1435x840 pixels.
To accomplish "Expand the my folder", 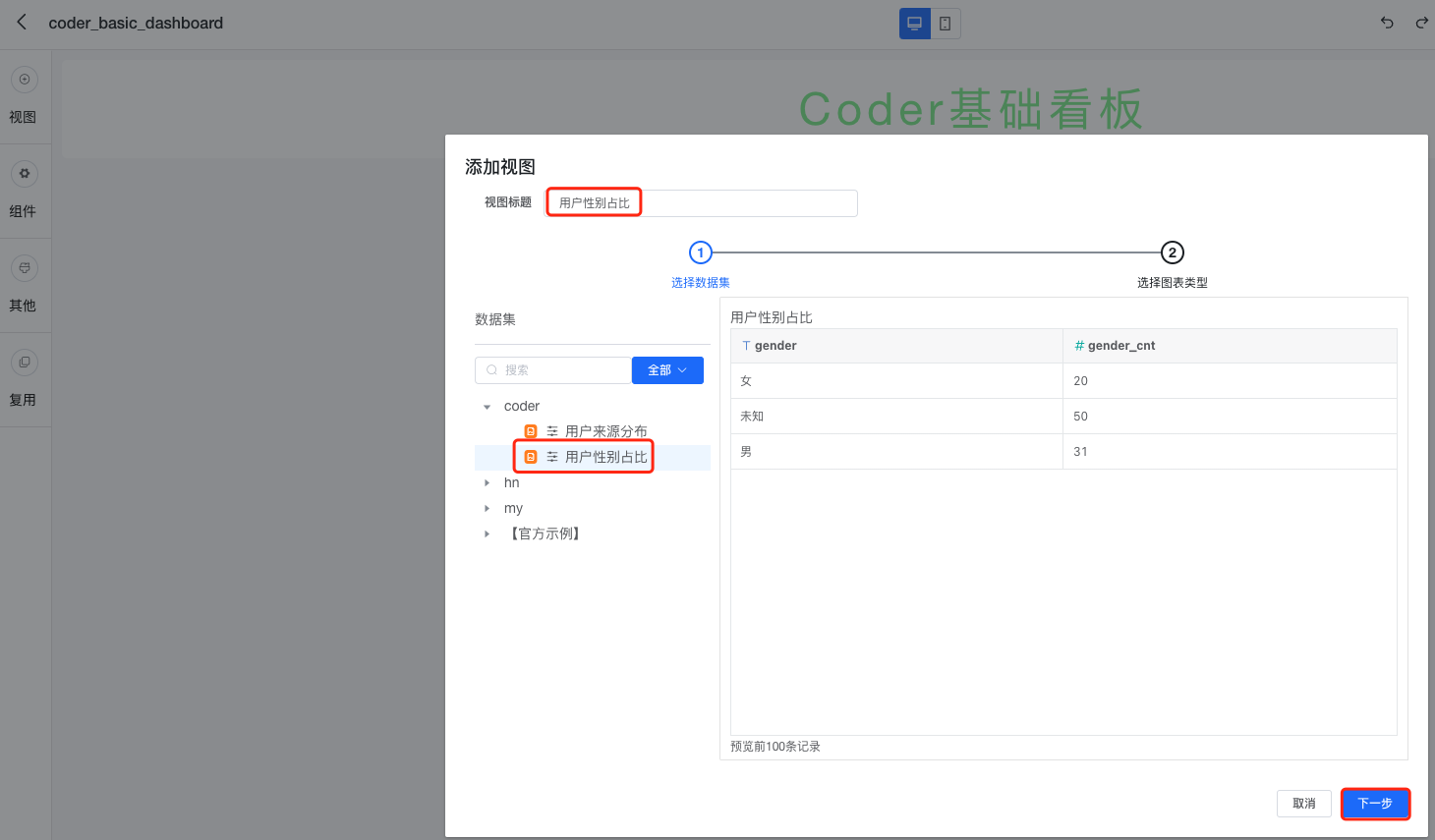I will pos(487,509).
